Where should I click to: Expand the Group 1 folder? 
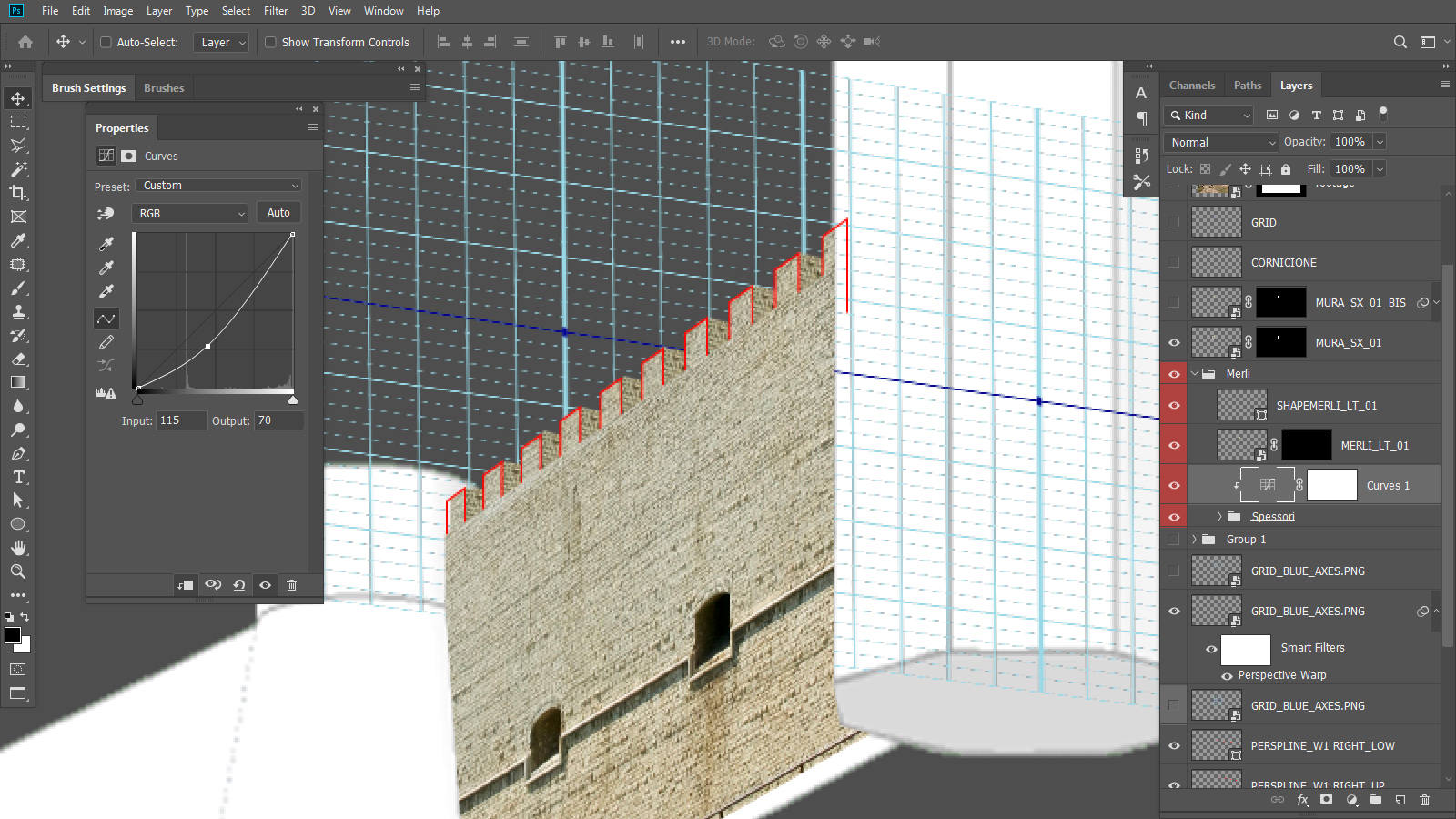tap(1194, 540)
